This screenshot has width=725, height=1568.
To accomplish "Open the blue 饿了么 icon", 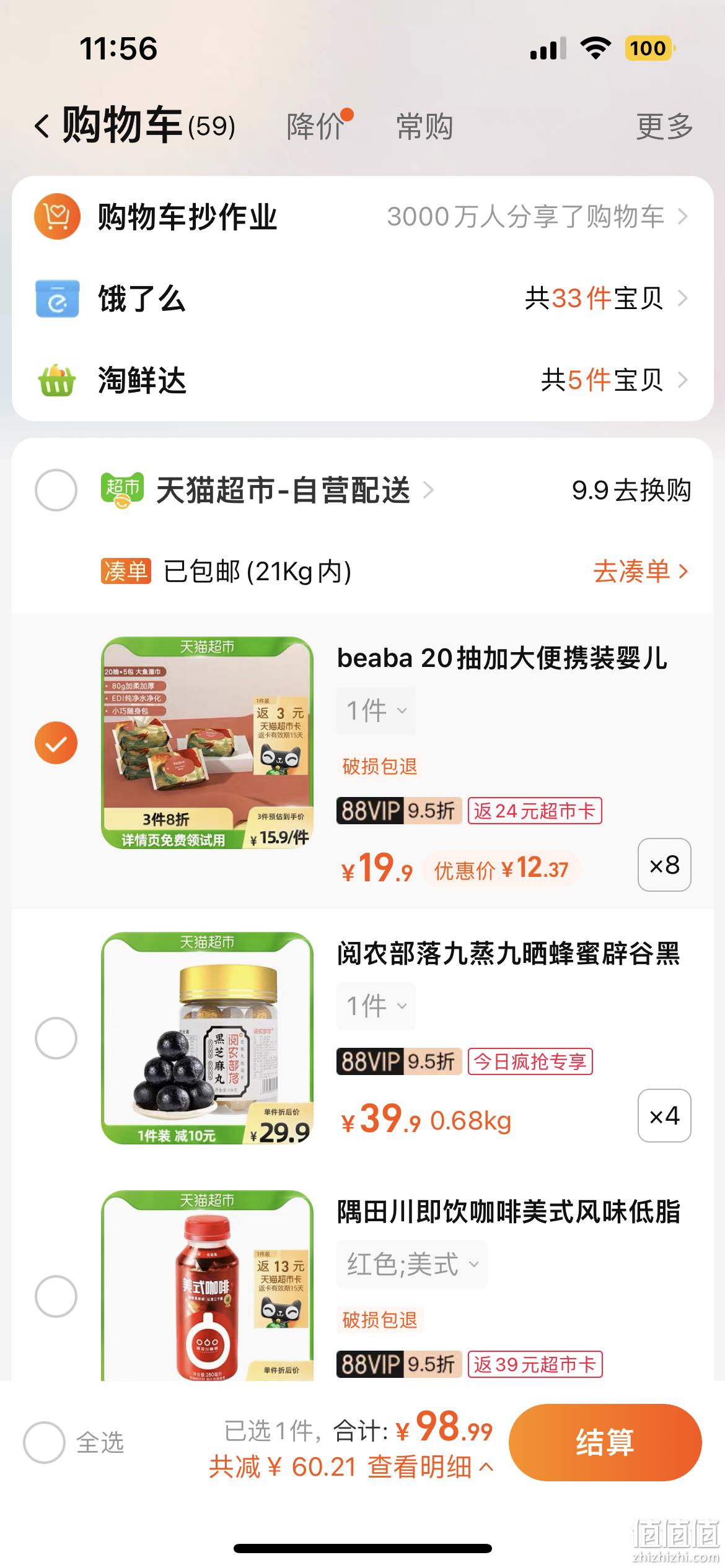I will (x=57, y=298).
